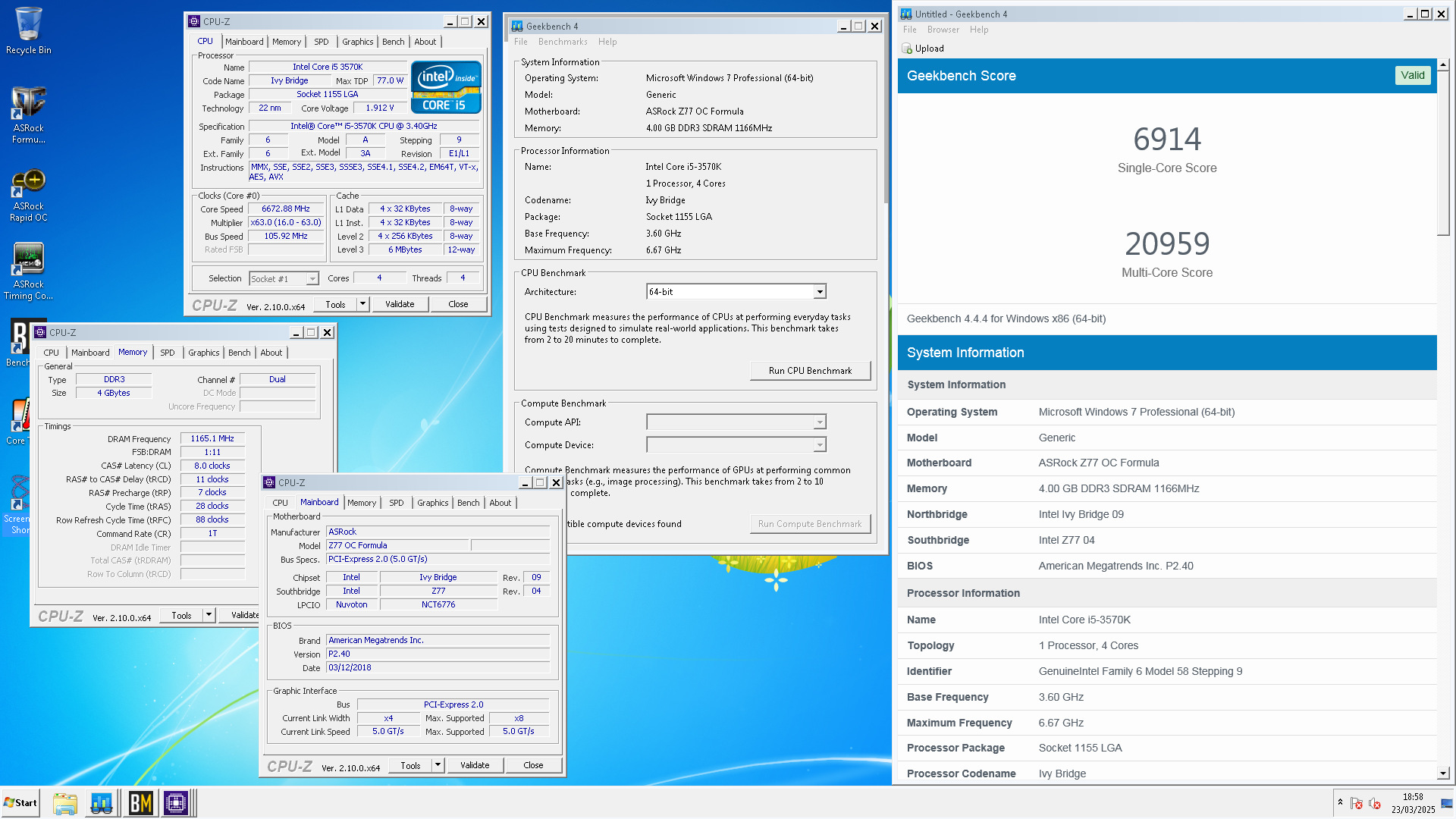This screenshot has height=819, width=1456.
Task: Click the CPU-Z Mainboard window title icon
Action: pyautogui.click(x=269, y=483)
